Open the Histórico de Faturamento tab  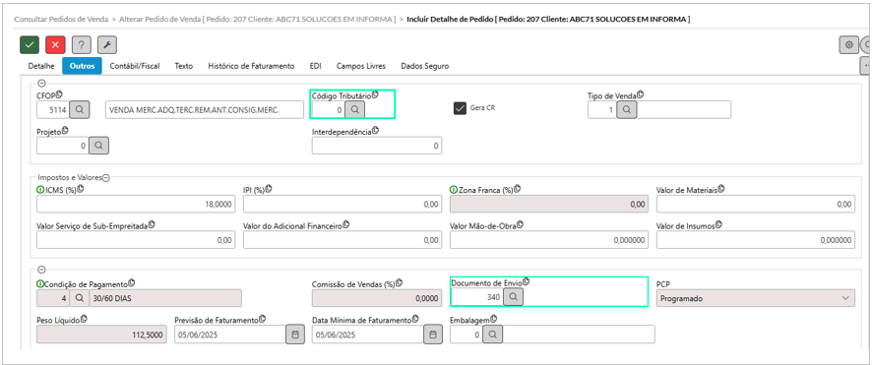251,66
